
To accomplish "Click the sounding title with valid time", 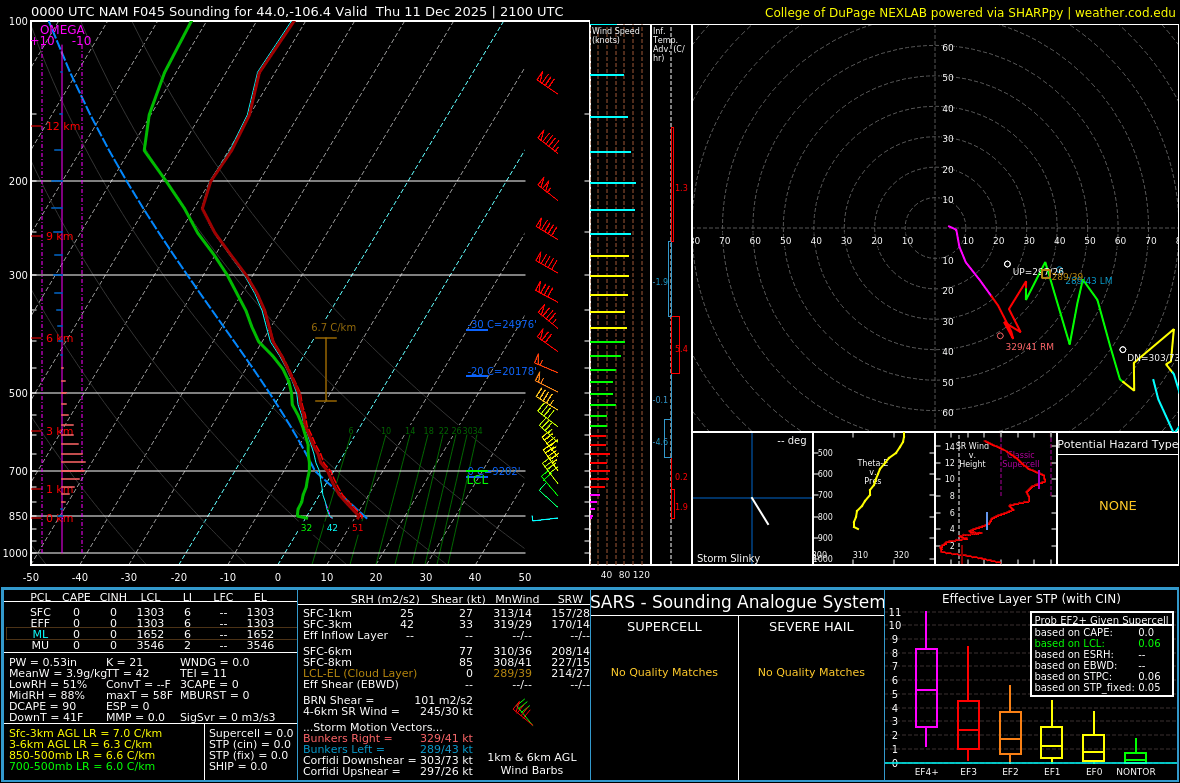I will [x=297, y=12].
